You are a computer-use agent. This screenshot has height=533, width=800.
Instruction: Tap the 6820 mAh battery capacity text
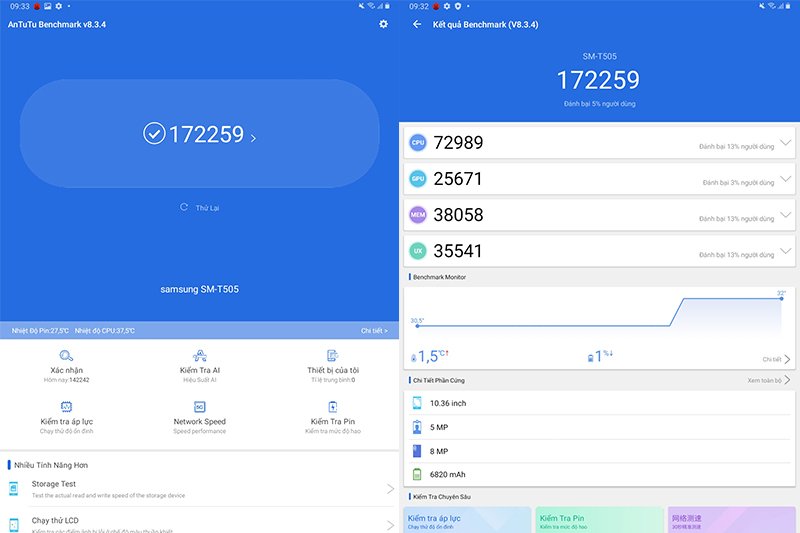(447, 474)
